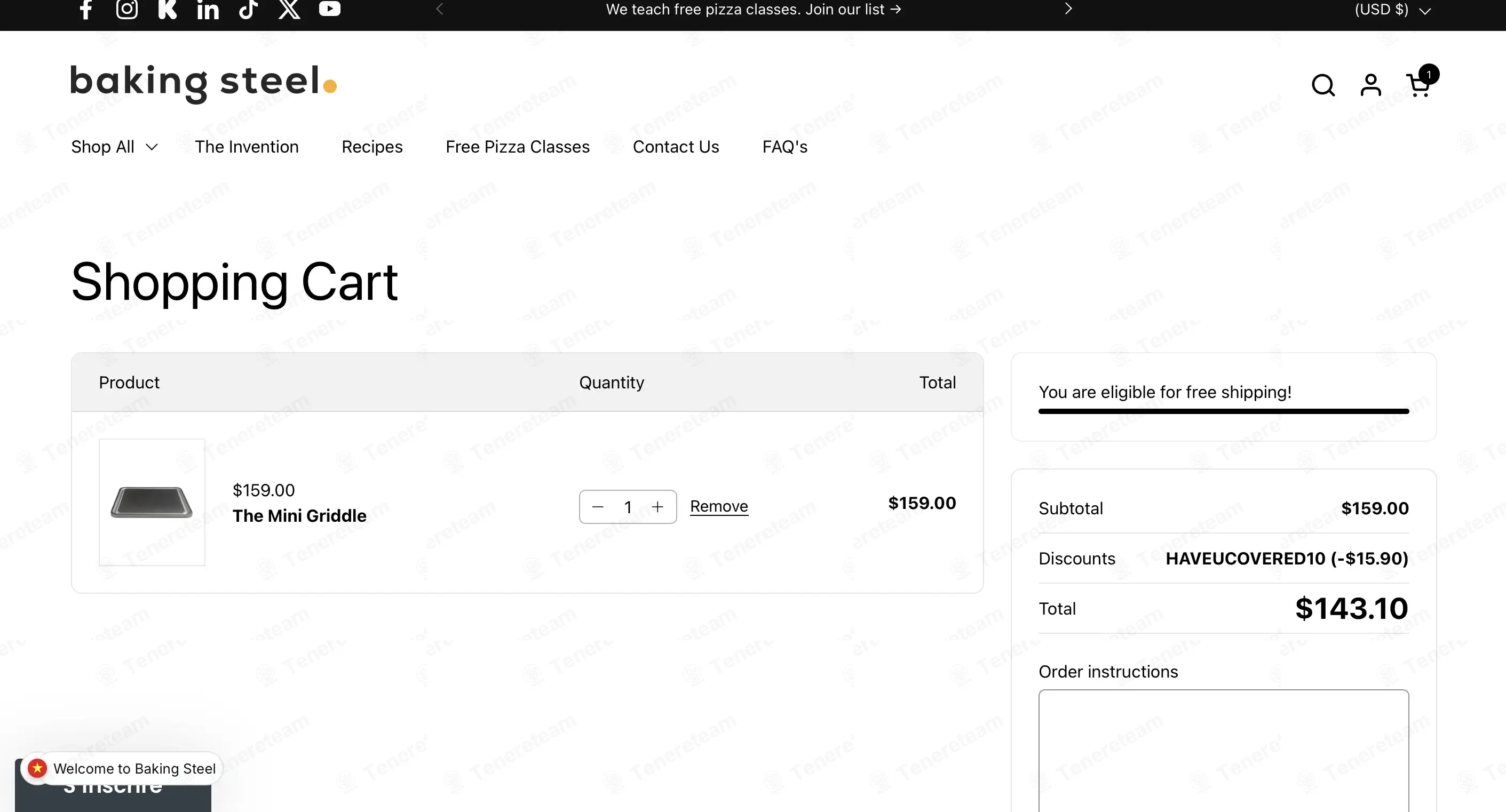Click the Product column header
1506x812 pixels.
(x=129, y=383)
